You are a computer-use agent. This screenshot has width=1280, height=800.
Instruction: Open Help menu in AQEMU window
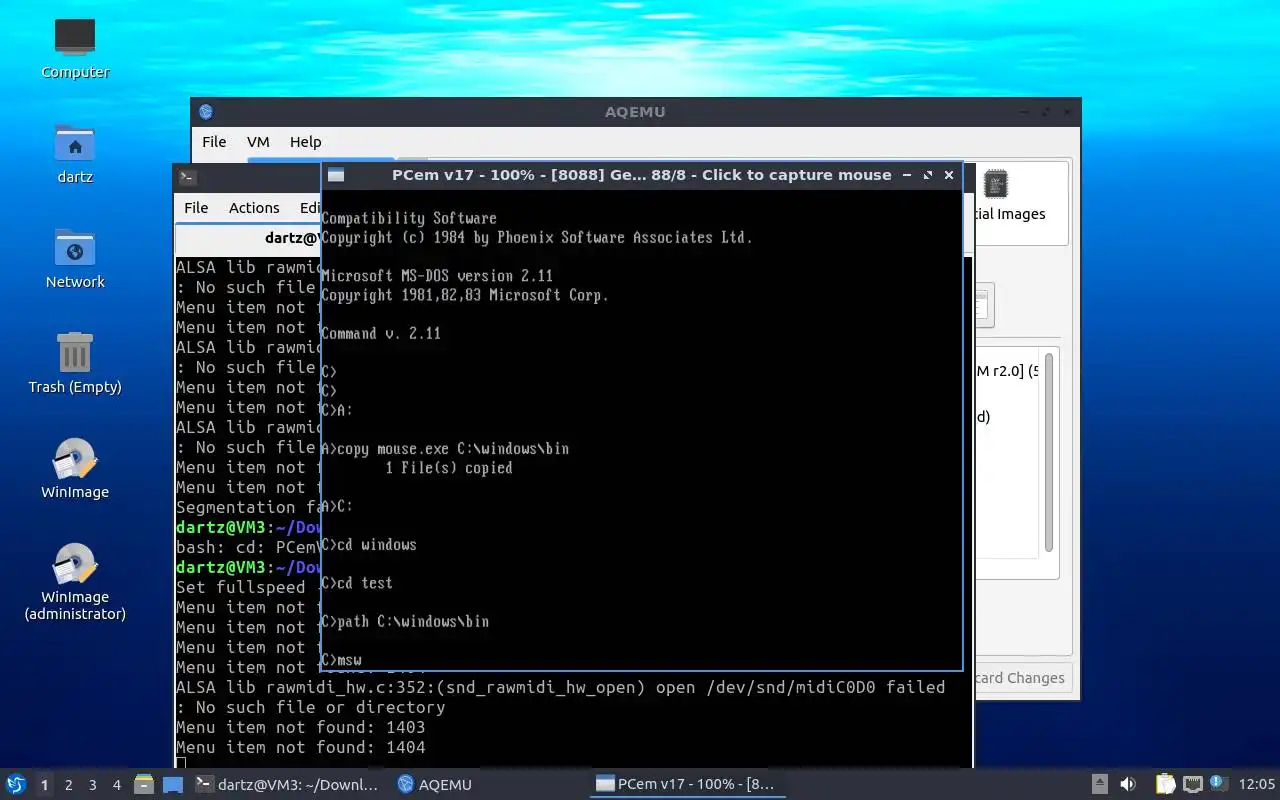(x=305, y=142)
